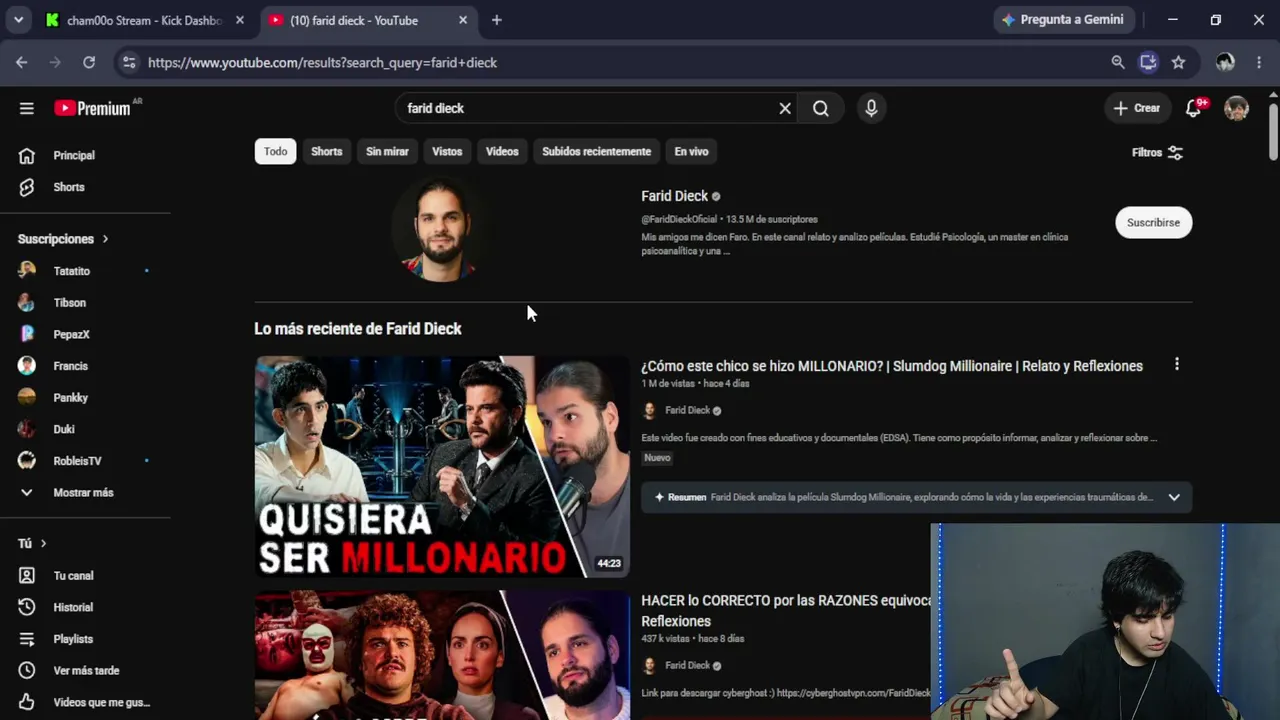Click the magnifier search button

click(x=821, y=108)
